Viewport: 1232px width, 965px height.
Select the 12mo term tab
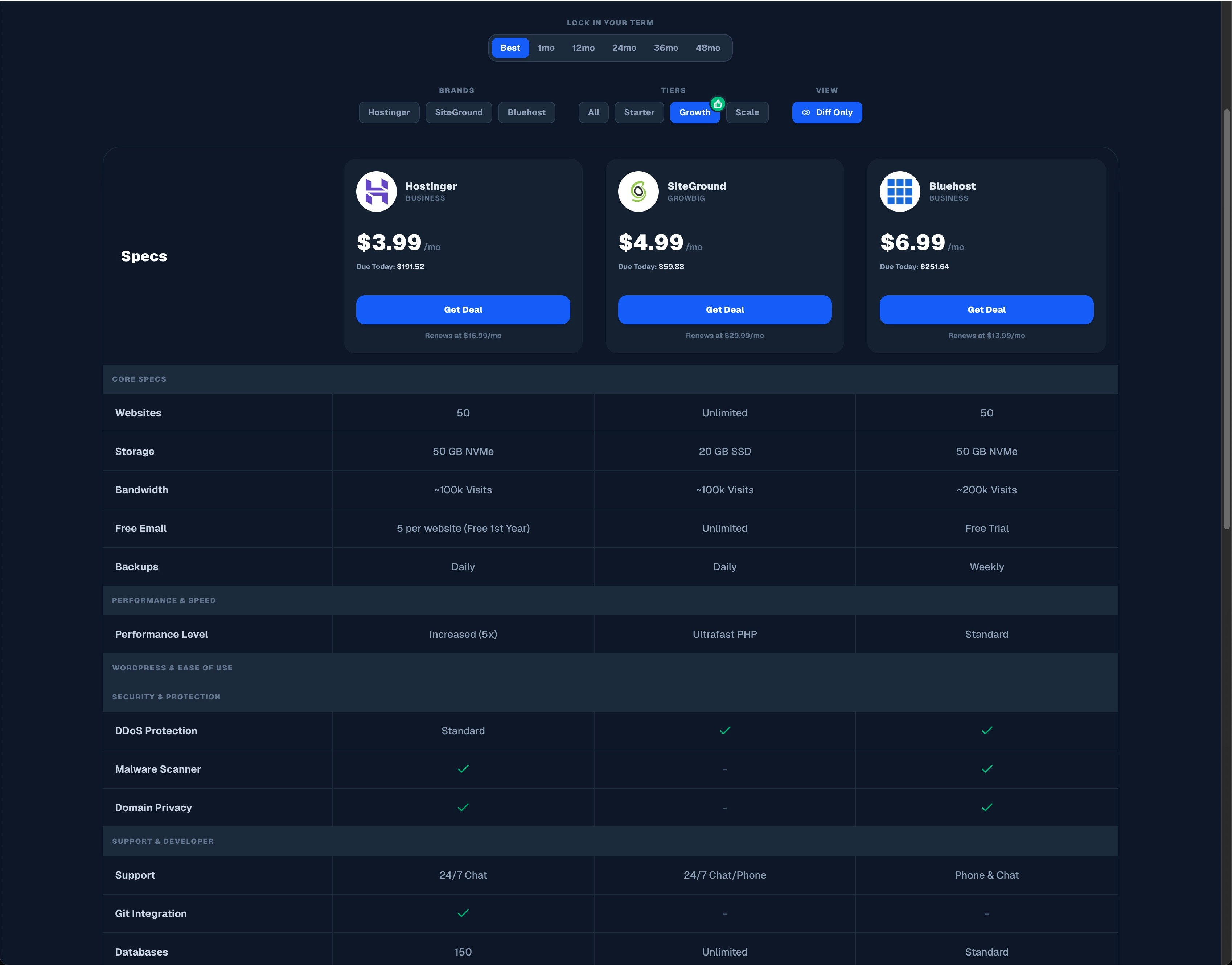[583, 48]
